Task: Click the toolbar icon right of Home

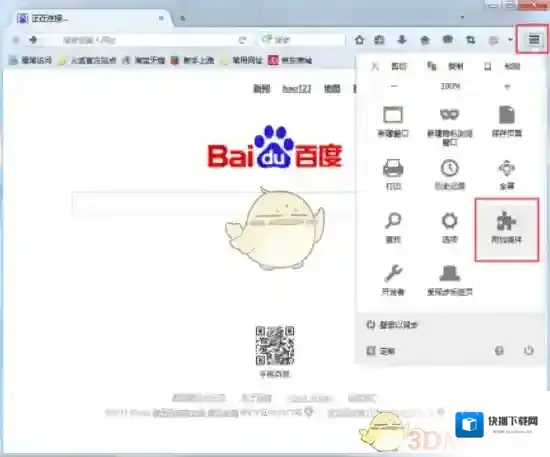Action: tap(379, 40)
